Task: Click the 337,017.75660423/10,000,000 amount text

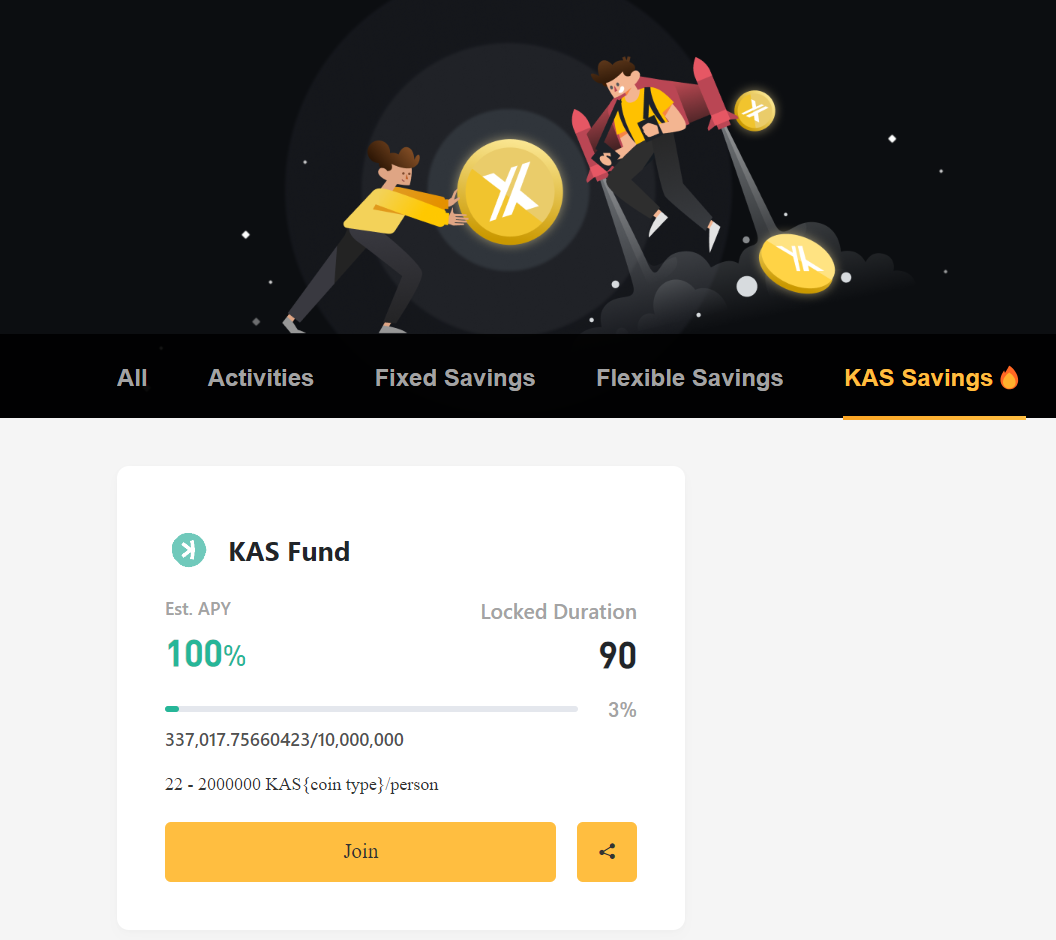Action: tap(284, 739)
